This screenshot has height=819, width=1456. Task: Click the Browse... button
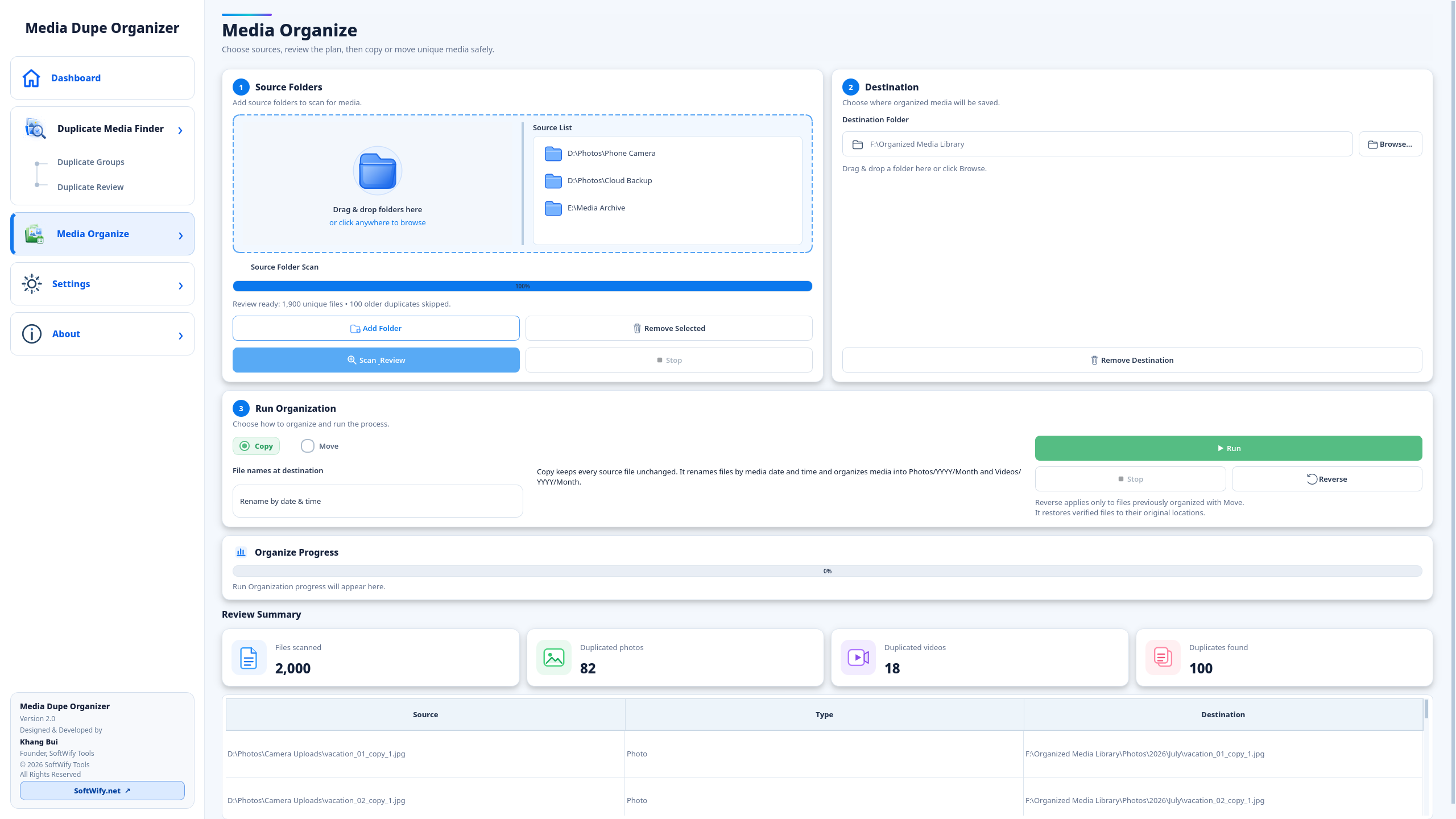tap(1390, 144)
